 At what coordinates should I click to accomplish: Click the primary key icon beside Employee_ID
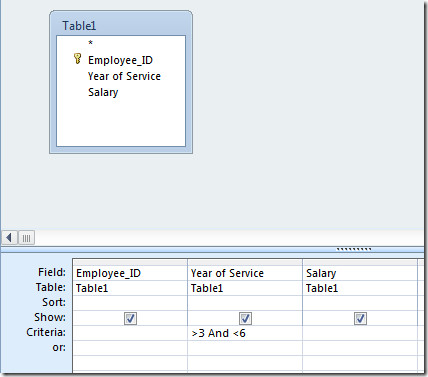(x=77, y=59)
